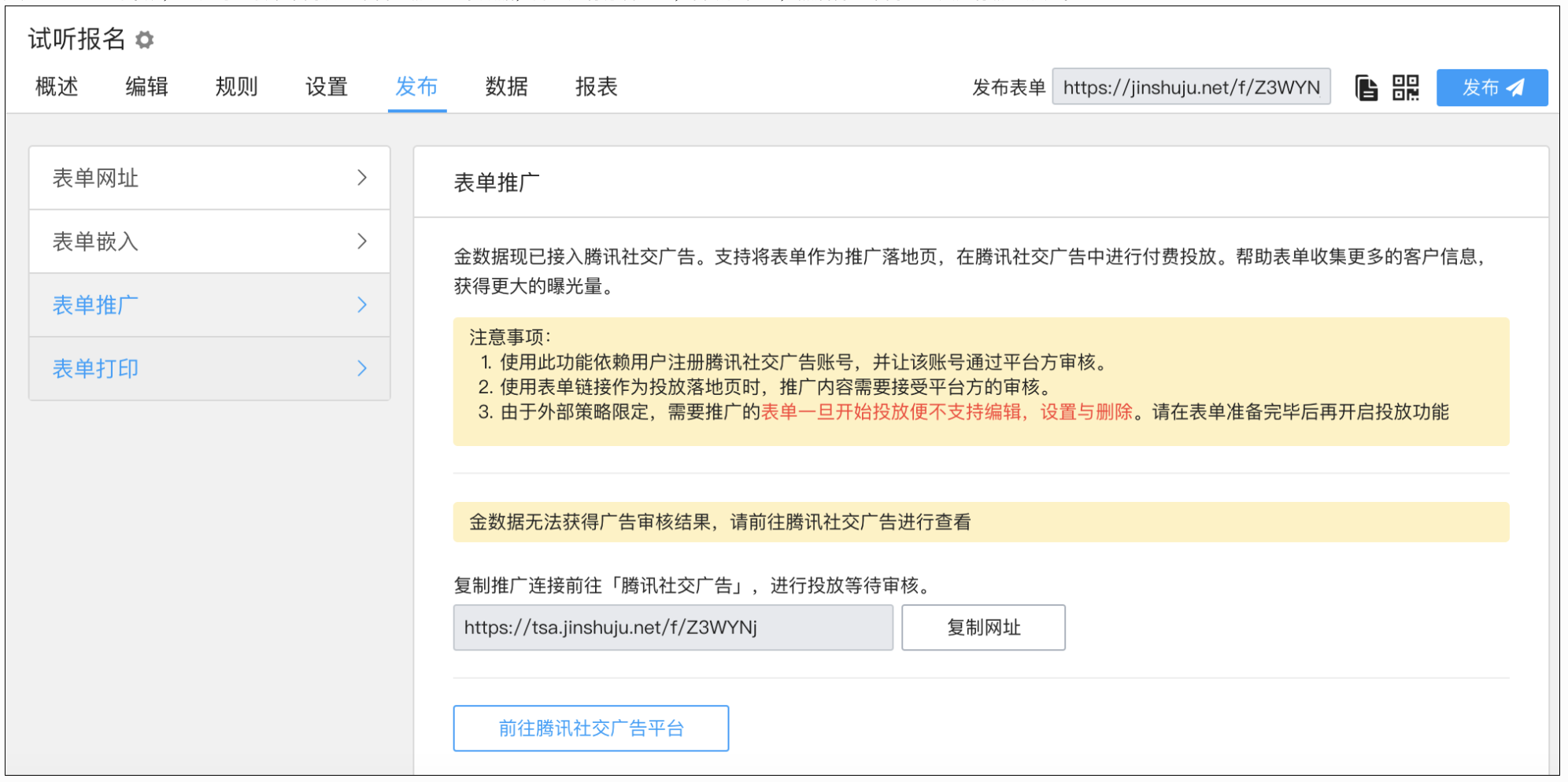The image size is (1568, 782).
Task: Copy the published form link icon
Action: (1366, 87)
